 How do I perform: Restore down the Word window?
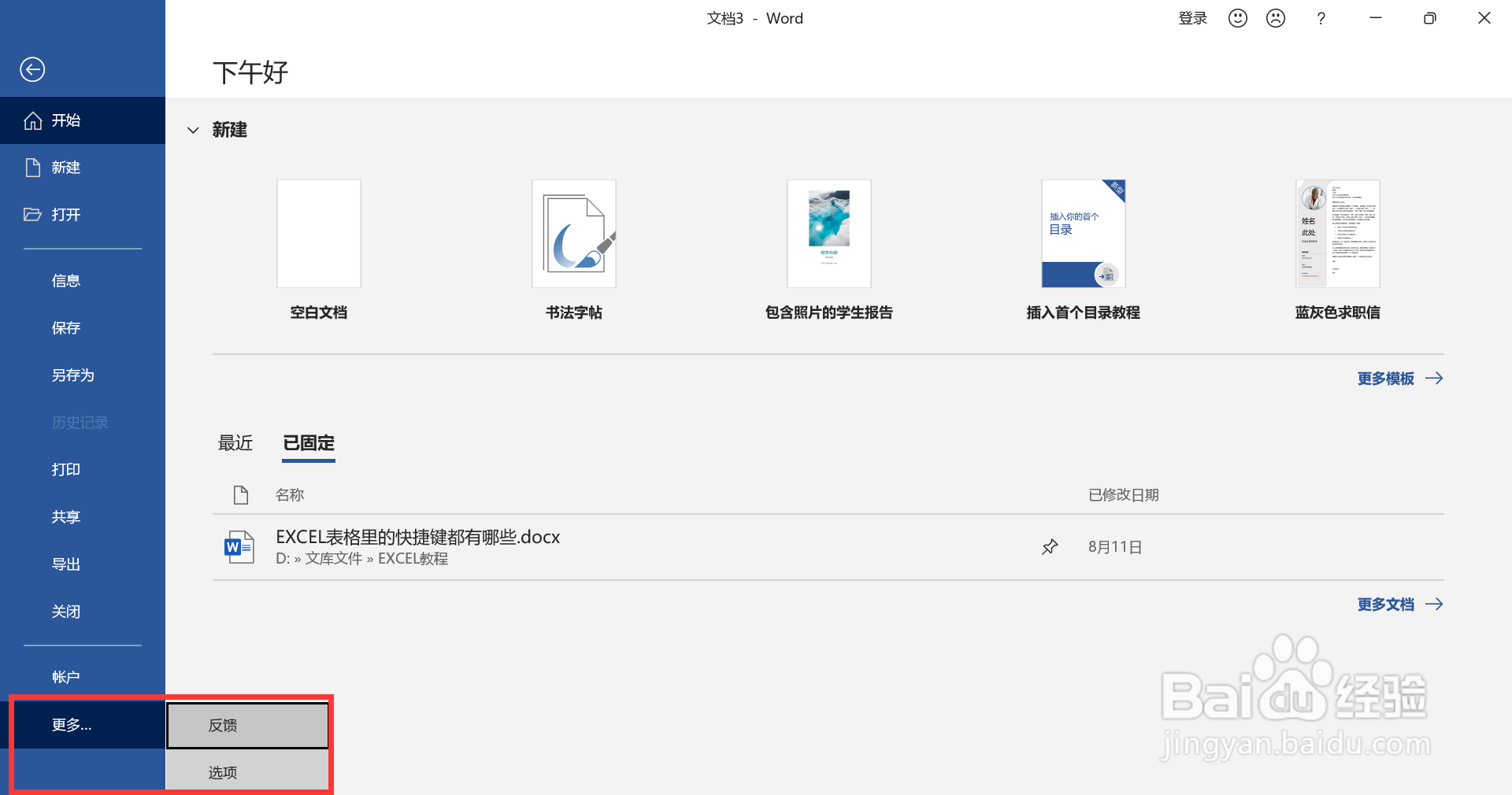[1430, 18]
